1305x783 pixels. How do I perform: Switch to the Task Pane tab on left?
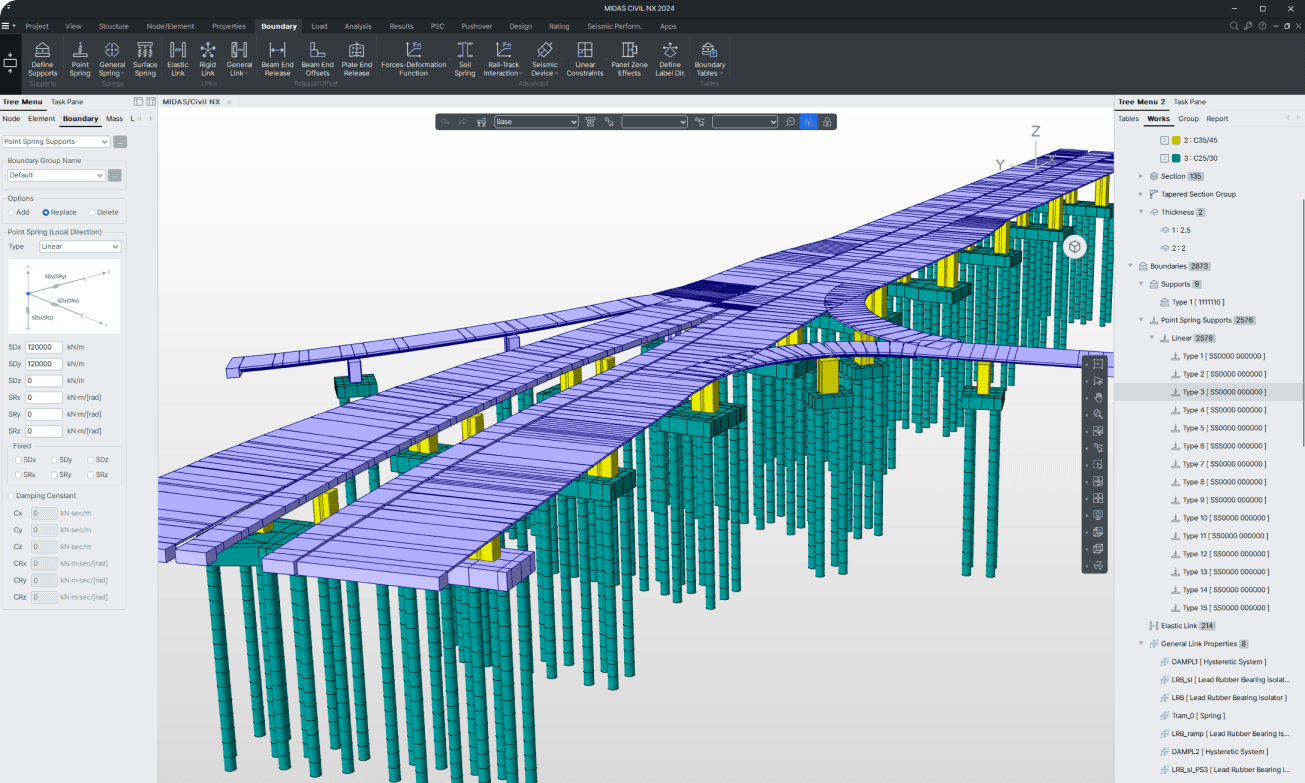(x=68, y=102)
